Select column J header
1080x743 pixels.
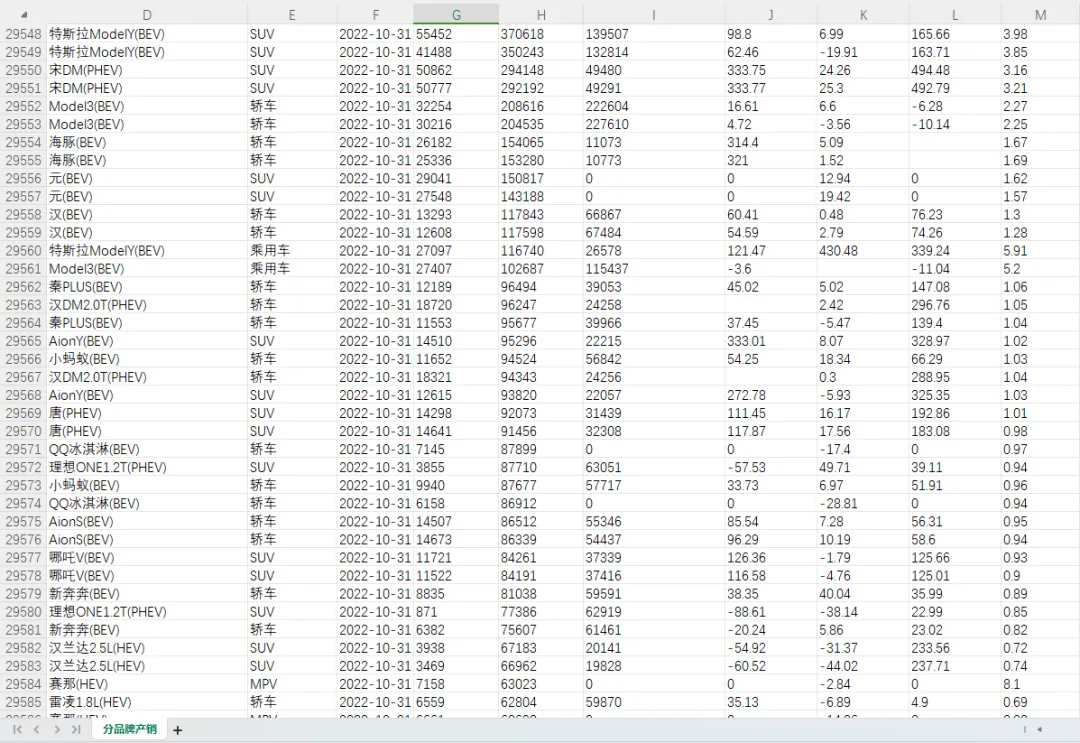tap(771, 14)
